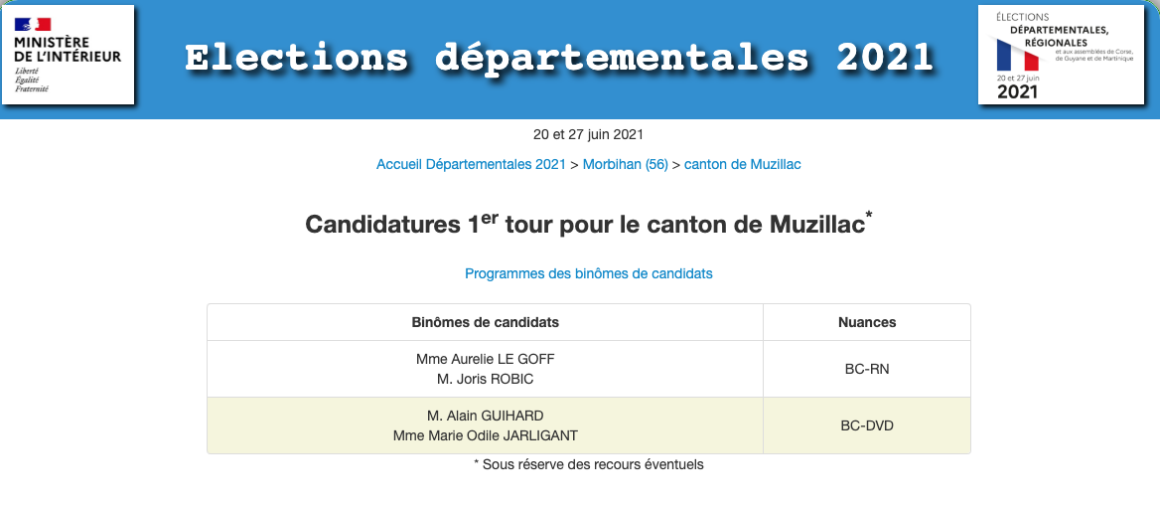Click the 20 et 27 juin 2021 date text

[588, 135]
